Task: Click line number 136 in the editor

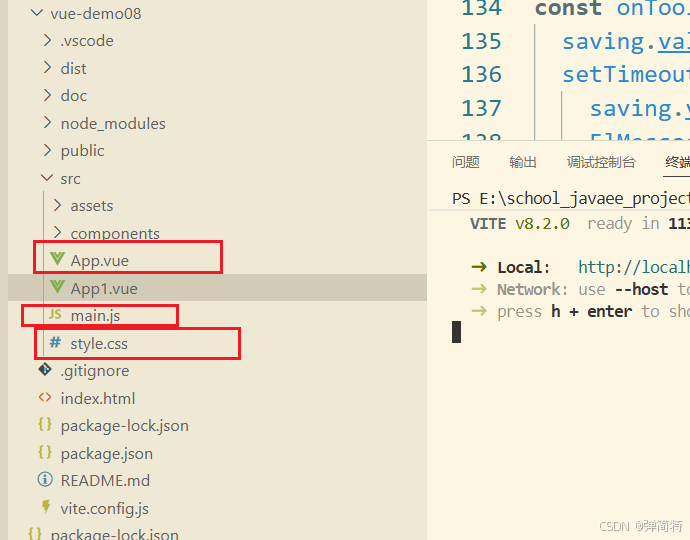Action: tap(481, 74)
